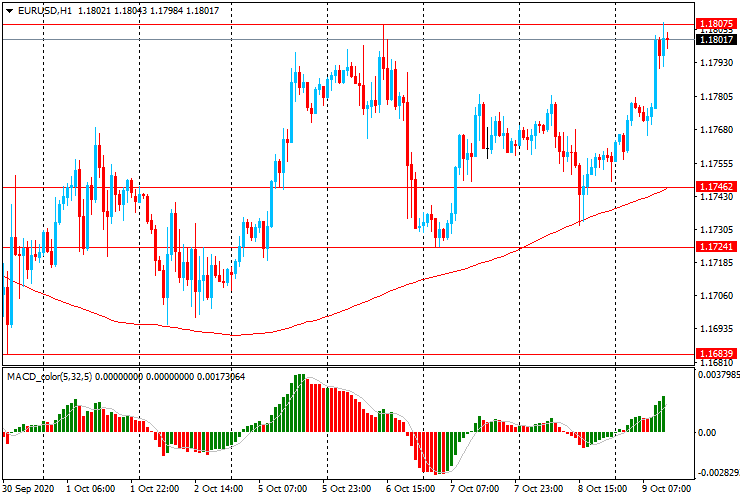The width and height of the screenshot is (740, 500).
Task: Click the 1.17060 price scale value
Action: (x=717, y=296)
